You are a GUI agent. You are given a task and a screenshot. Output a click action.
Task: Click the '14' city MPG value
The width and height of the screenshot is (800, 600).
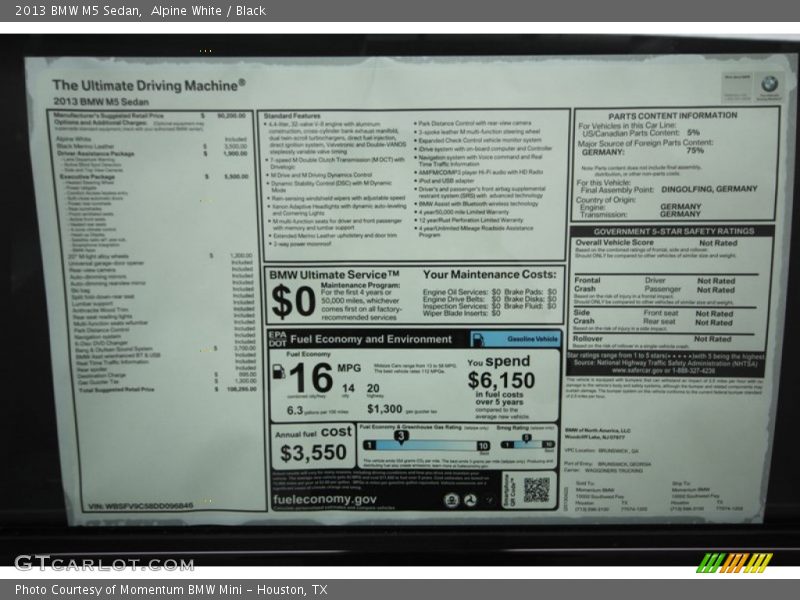pos(348,388)
